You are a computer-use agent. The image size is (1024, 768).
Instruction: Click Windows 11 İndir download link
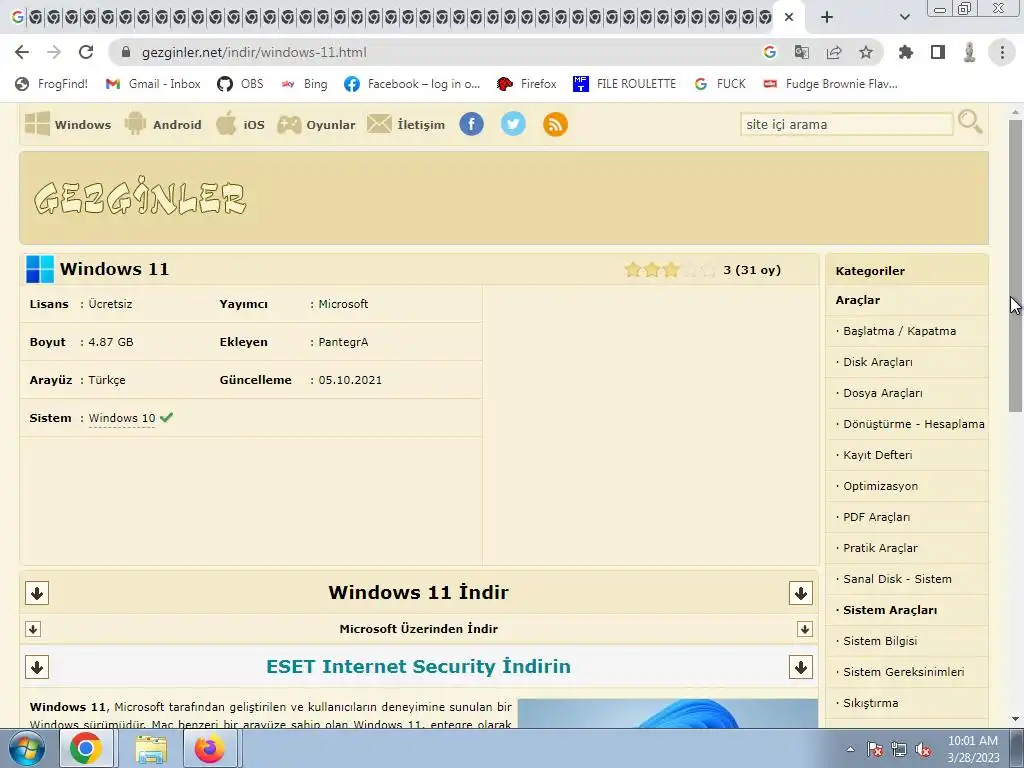coord(418,592)
